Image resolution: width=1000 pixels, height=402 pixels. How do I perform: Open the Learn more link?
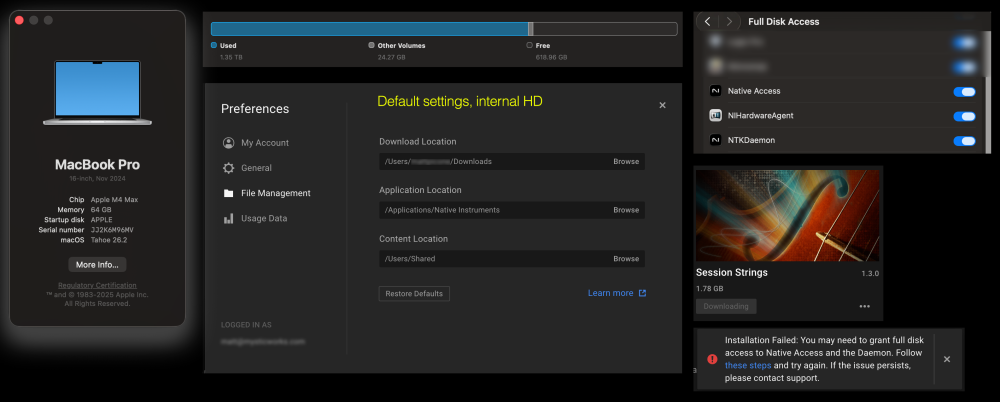[x=610, y=293]
